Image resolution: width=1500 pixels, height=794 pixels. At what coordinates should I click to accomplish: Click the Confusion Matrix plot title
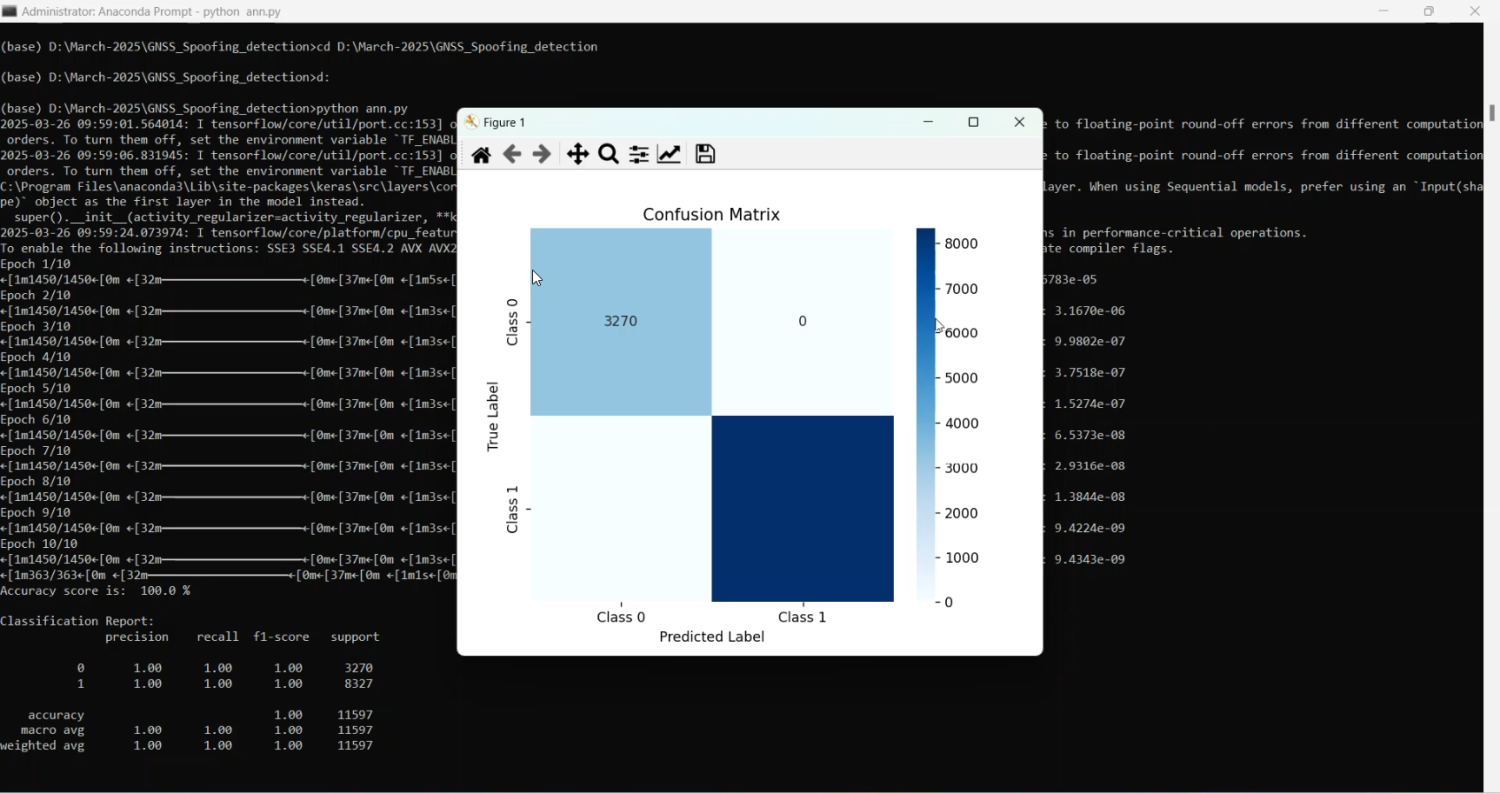(711, 214)
